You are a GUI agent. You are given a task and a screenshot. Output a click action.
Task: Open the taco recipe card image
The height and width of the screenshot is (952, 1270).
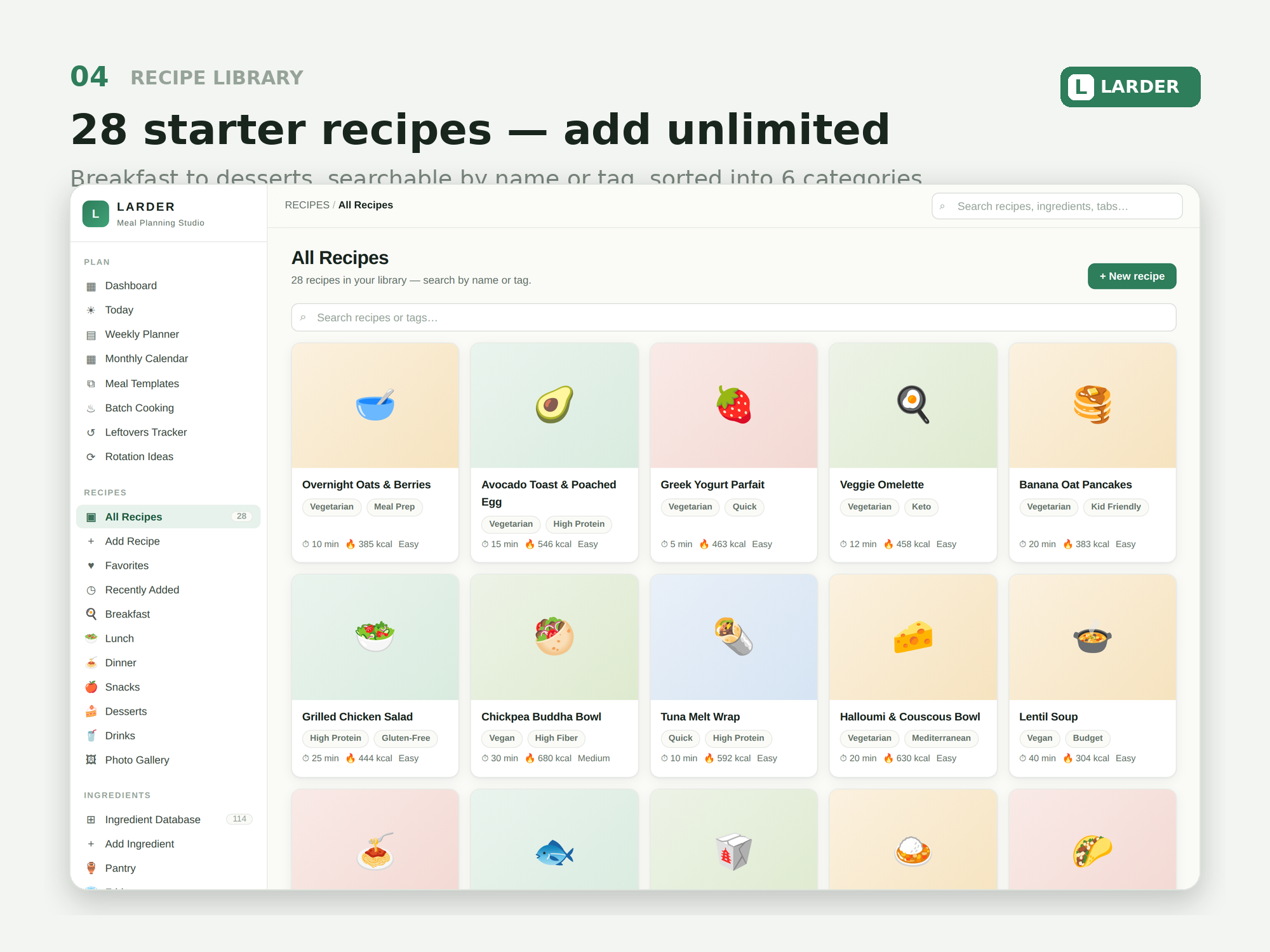pos(1092,839)
